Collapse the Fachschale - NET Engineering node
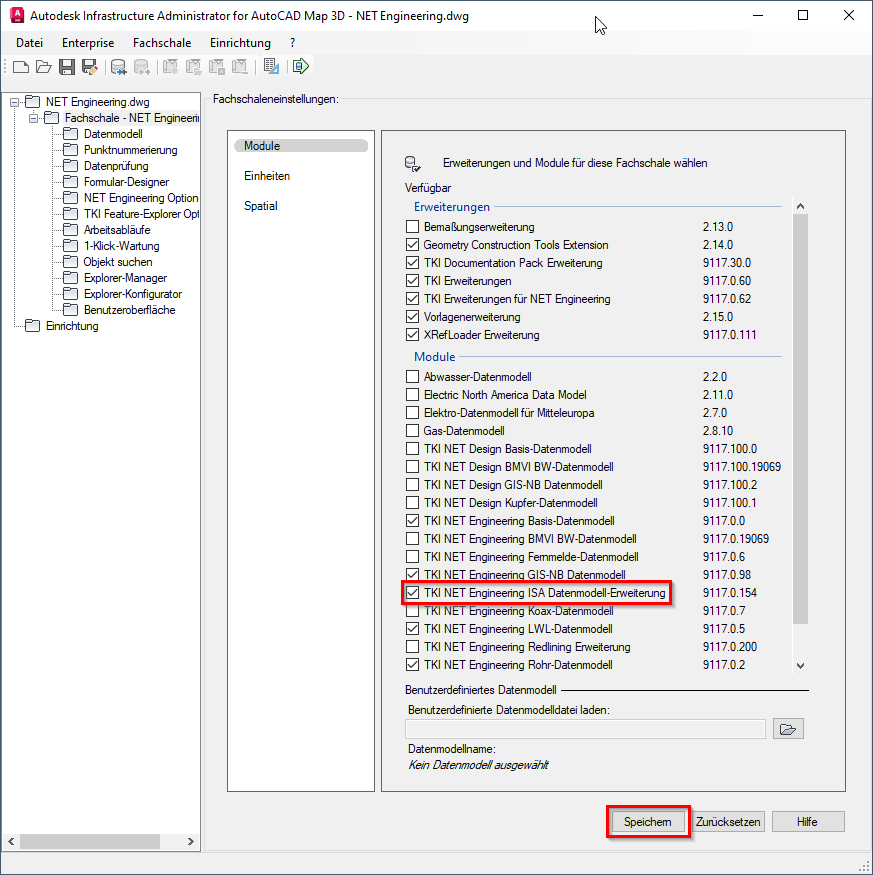This screenshot has width=873, height=875. [33, 118]
